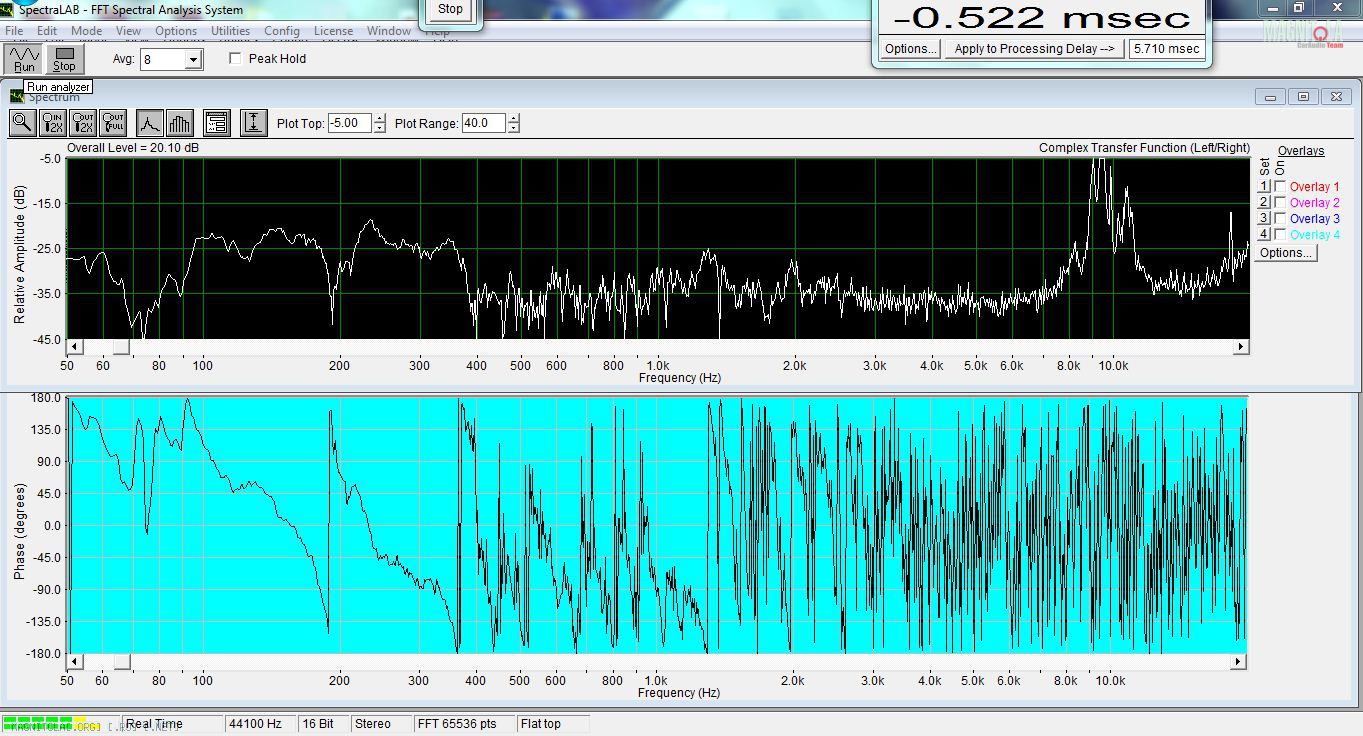Click the Stereo status entry
This screenshot has width=1363, height=736.
point(379,724)
